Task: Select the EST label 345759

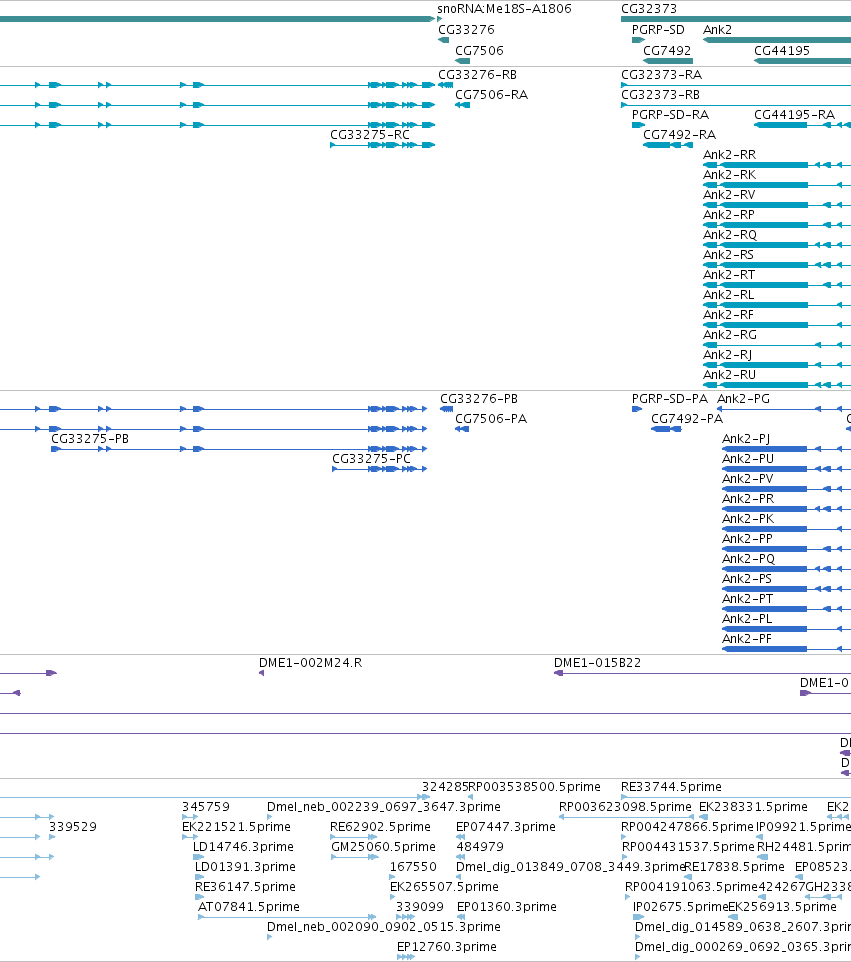Action: coord(206,807)
